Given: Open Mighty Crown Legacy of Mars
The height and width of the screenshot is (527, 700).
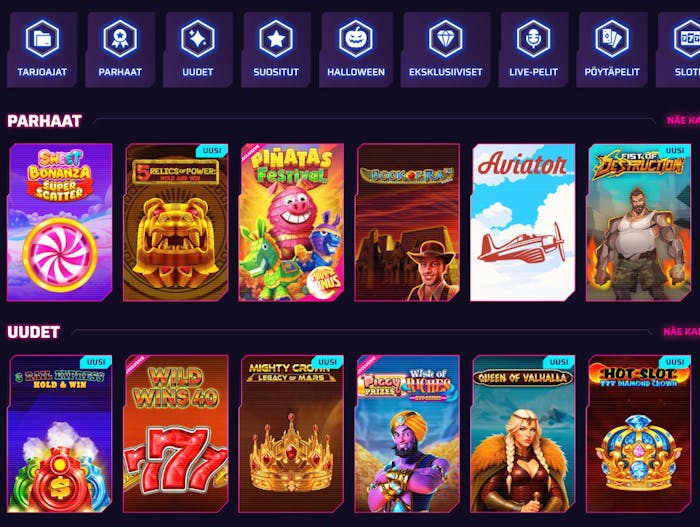Looking at the screenshot, I should (291, 434).
